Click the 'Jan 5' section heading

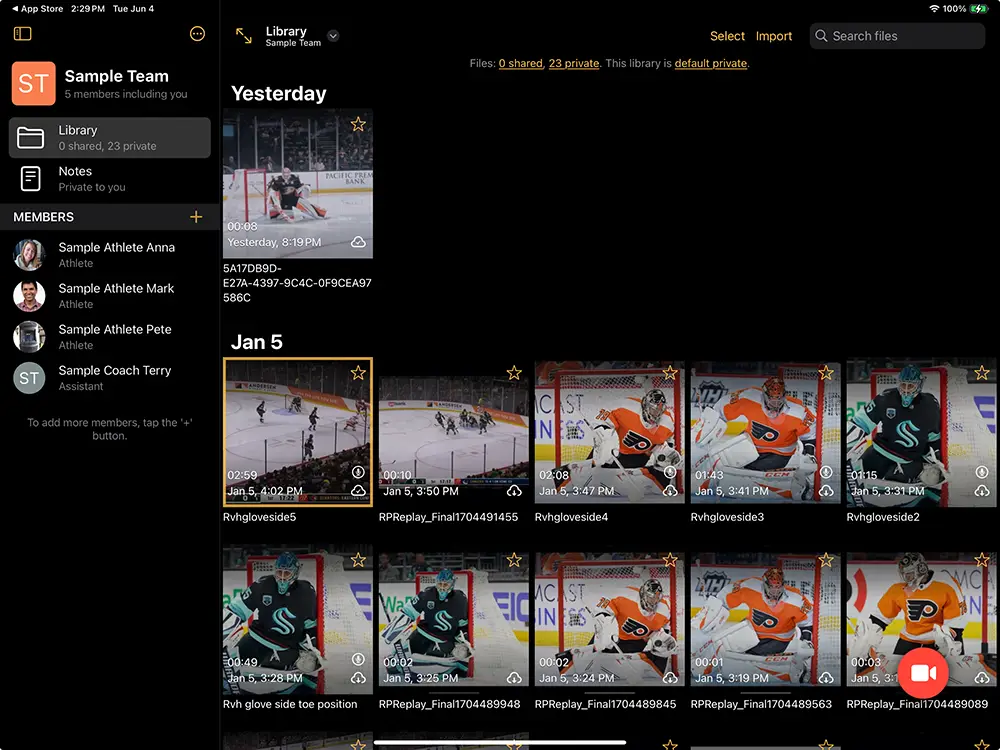256,342
